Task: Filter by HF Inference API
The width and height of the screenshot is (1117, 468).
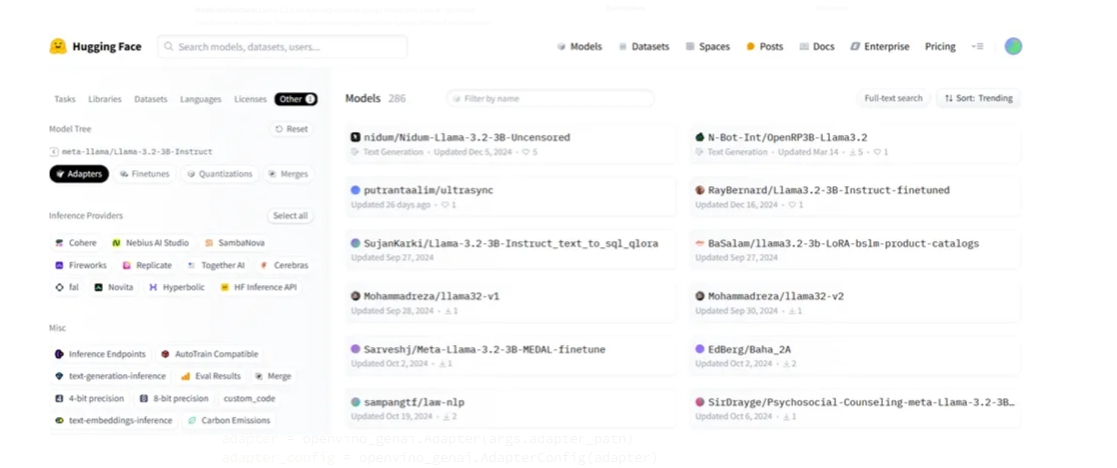Action: point(259,287)
